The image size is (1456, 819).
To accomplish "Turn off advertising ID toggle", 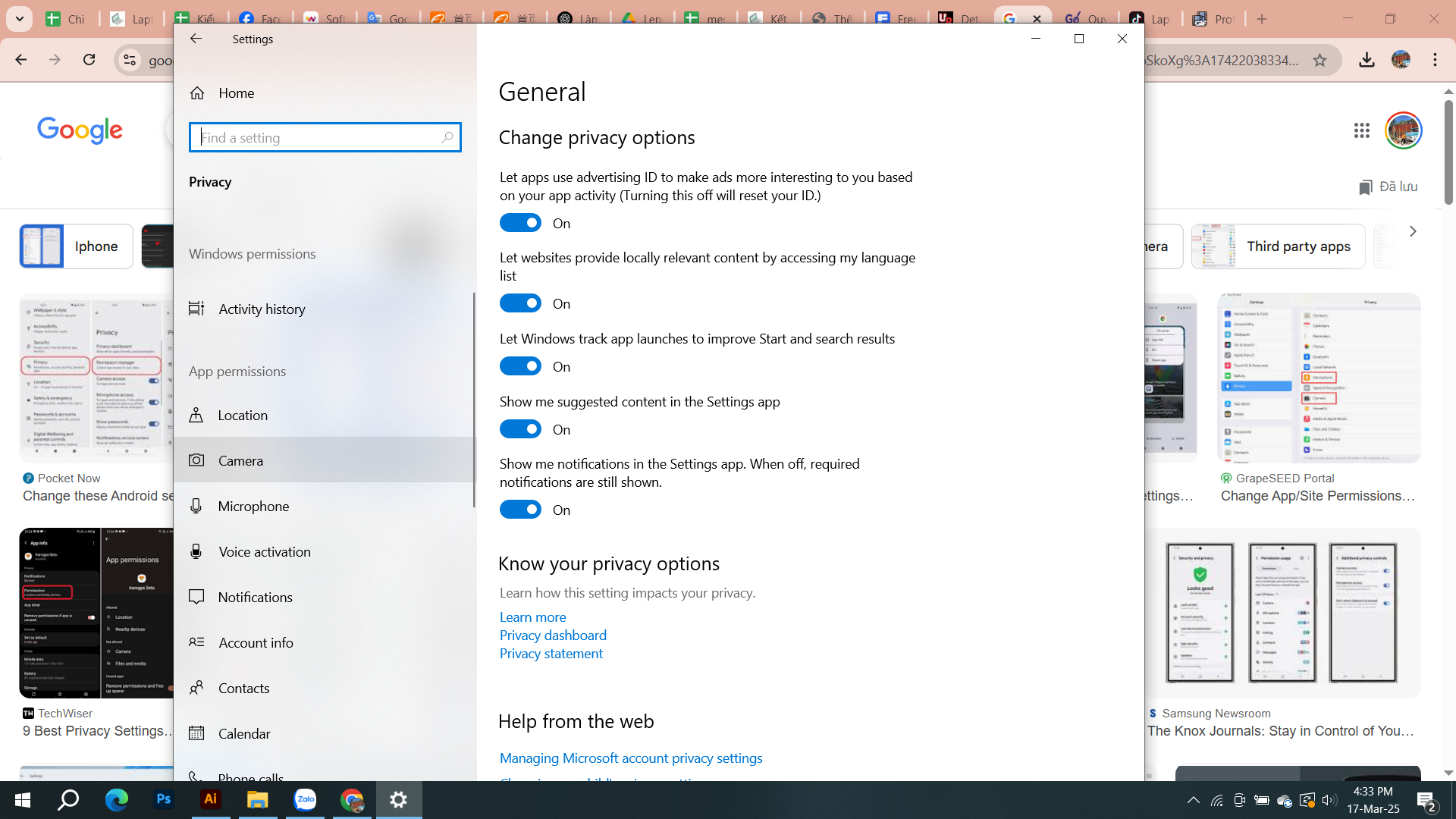I will (x=520, y=223).
